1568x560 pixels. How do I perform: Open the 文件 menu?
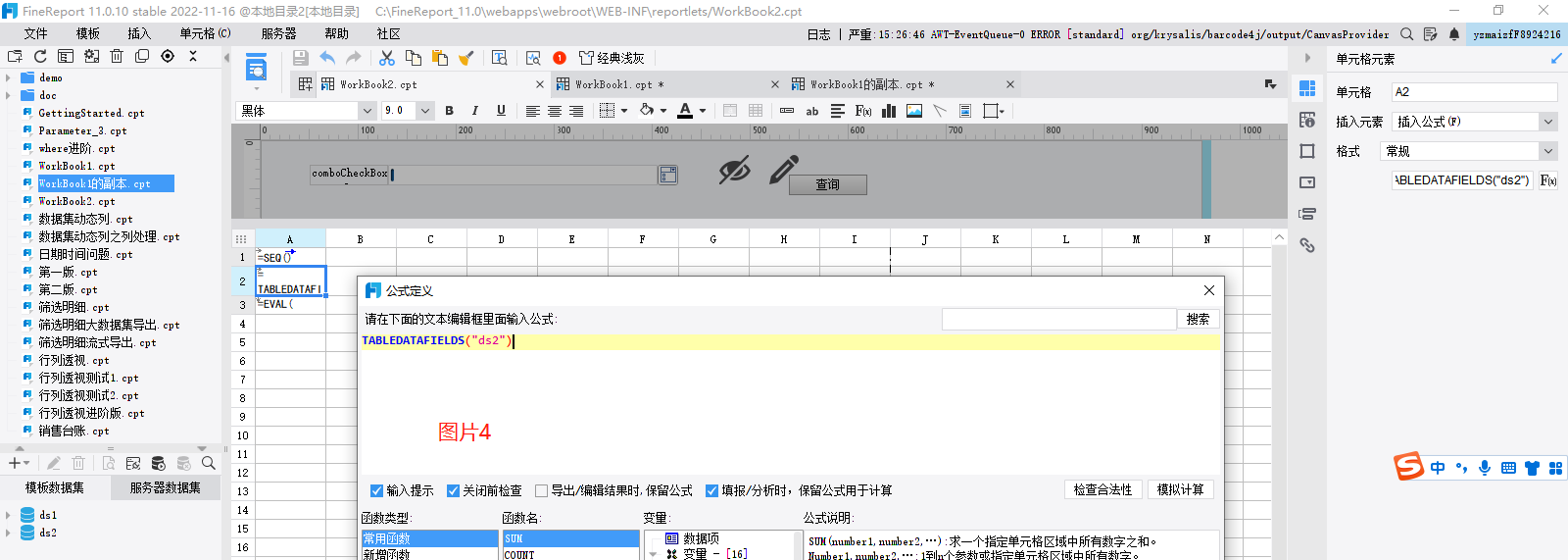[x=36, y=33]
